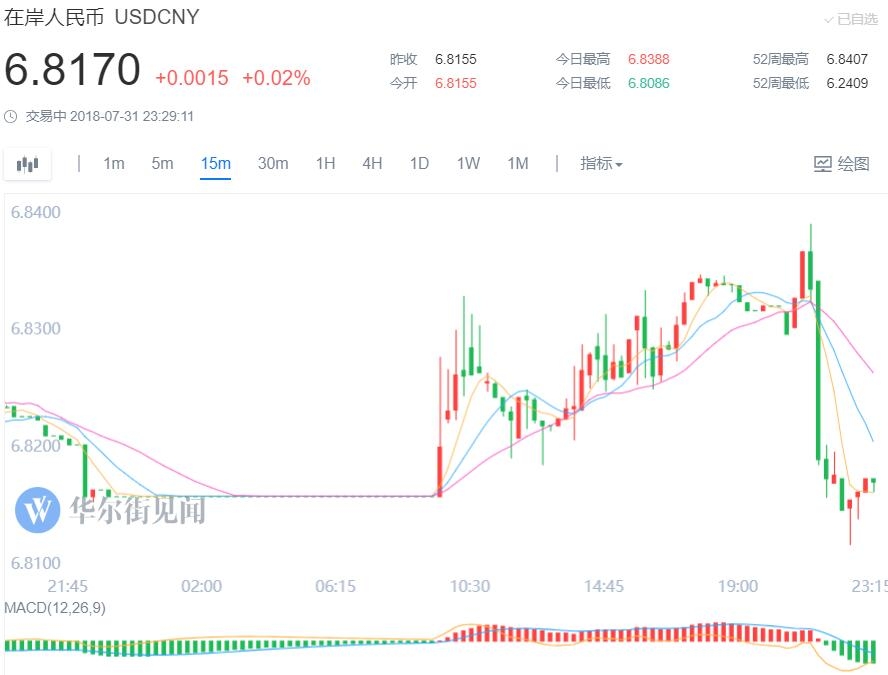The width and height of the screenshot is (888, 675).
Task: Click the 21:45 time axis label
Action: pyautogui.click(x=67, y=586)
